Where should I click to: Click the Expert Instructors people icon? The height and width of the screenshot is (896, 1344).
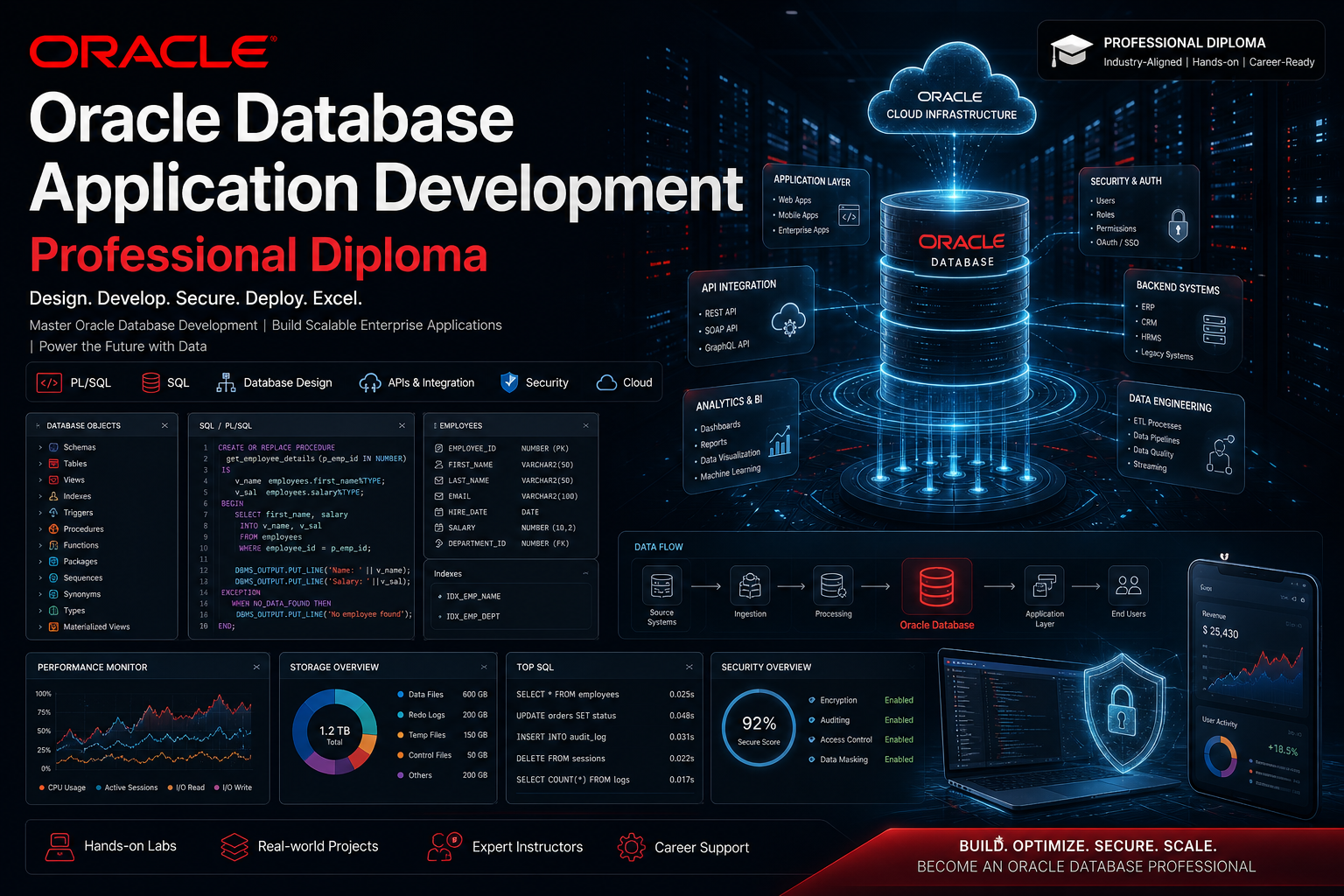[x=444, y=846]
